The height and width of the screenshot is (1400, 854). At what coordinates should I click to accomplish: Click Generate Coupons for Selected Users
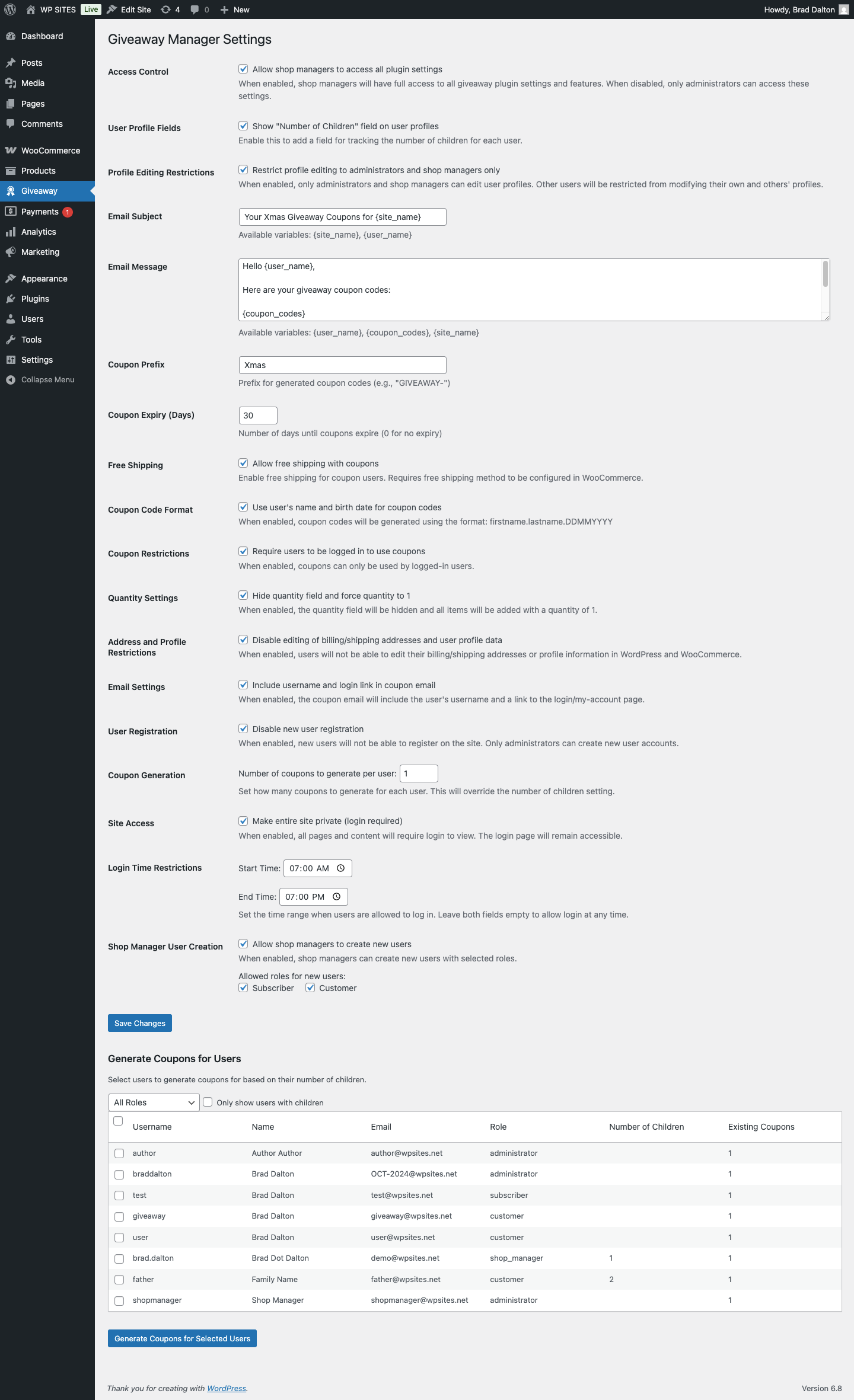[182, 1338]
